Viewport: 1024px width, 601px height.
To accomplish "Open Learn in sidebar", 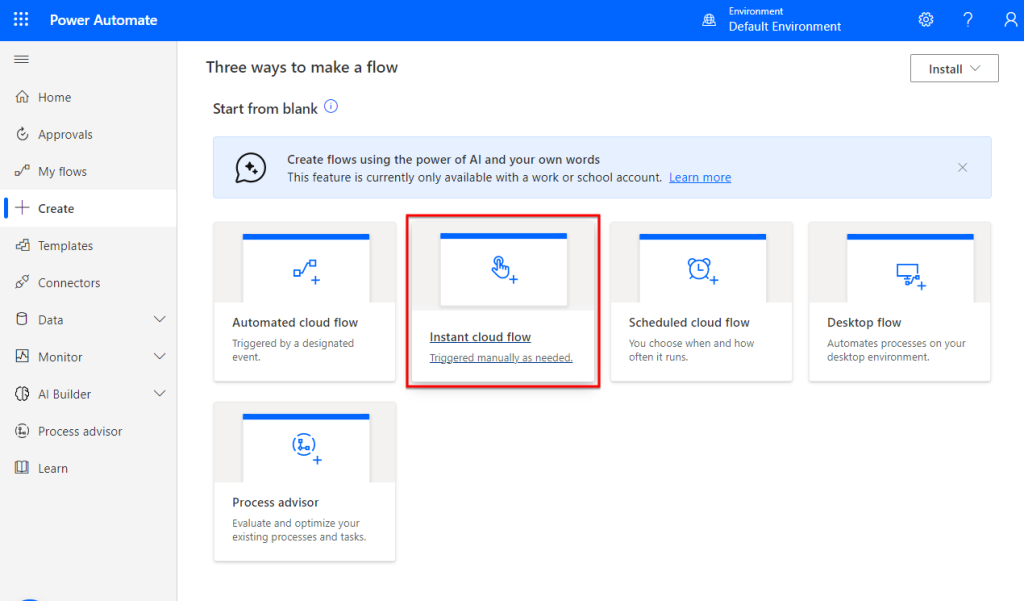I will point(88,468).
